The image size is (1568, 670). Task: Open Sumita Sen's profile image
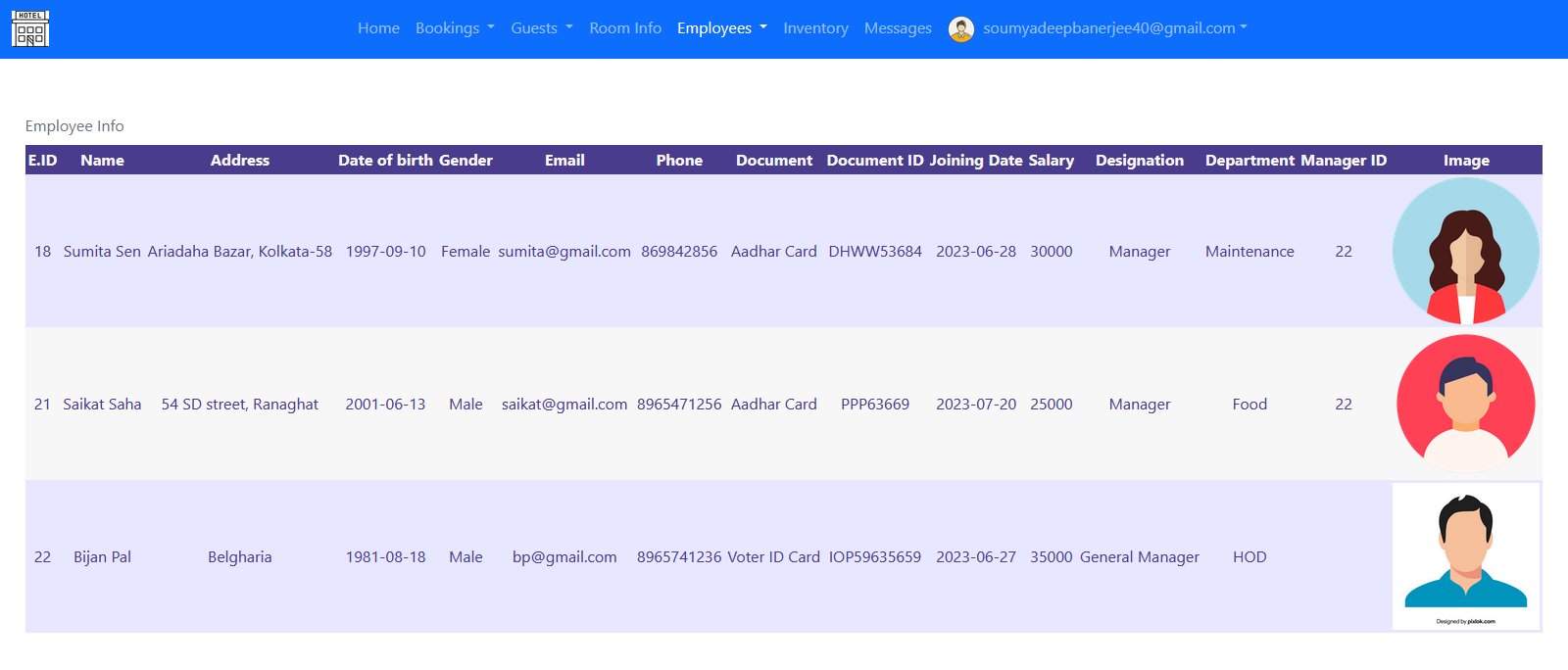1465,252
